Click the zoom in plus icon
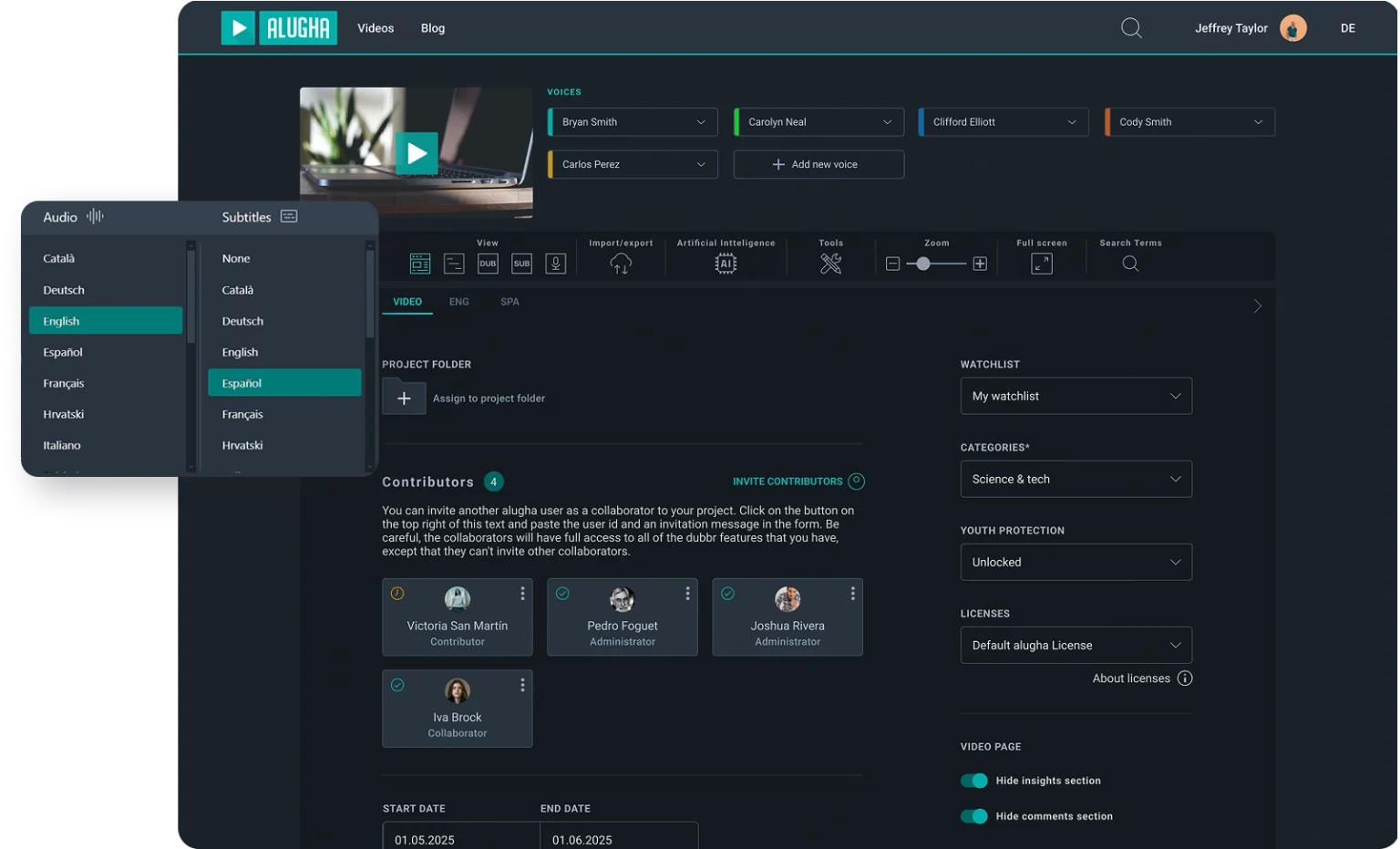The width and height of the screenshot is (1400, 849). pos(980,264)
